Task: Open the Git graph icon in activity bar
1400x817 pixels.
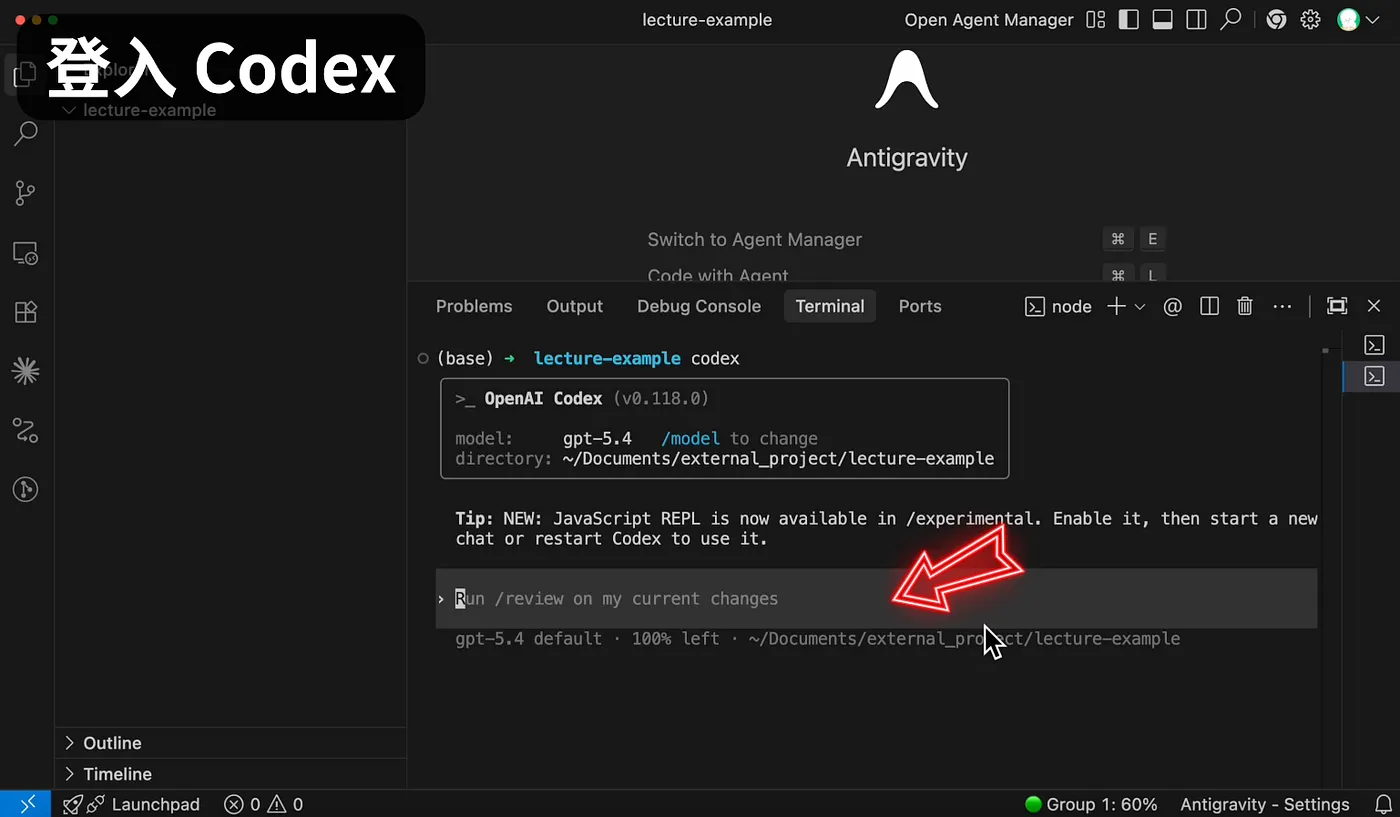Action: click(26, 489)
